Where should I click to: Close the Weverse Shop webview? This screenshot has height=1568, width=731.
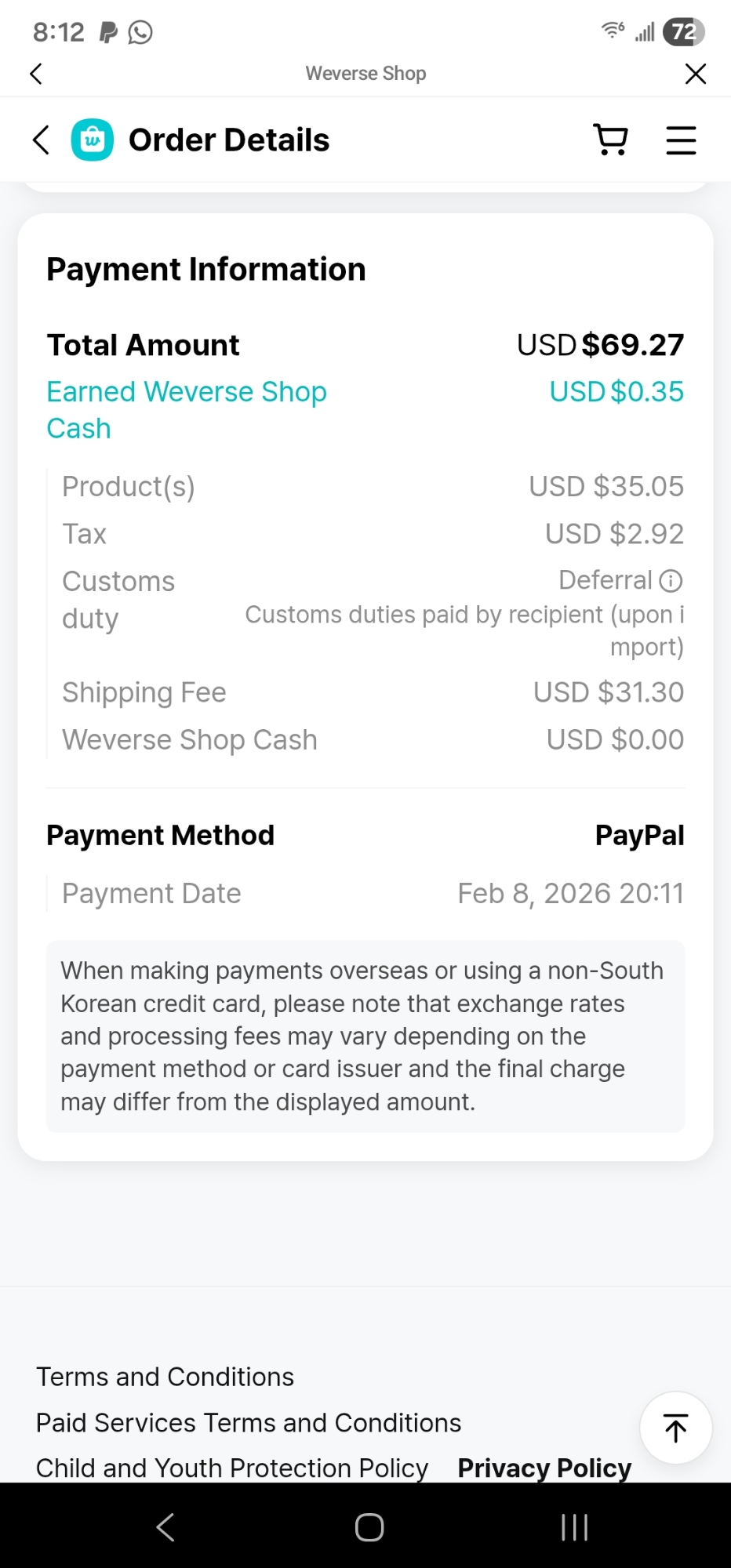[695, 74]
